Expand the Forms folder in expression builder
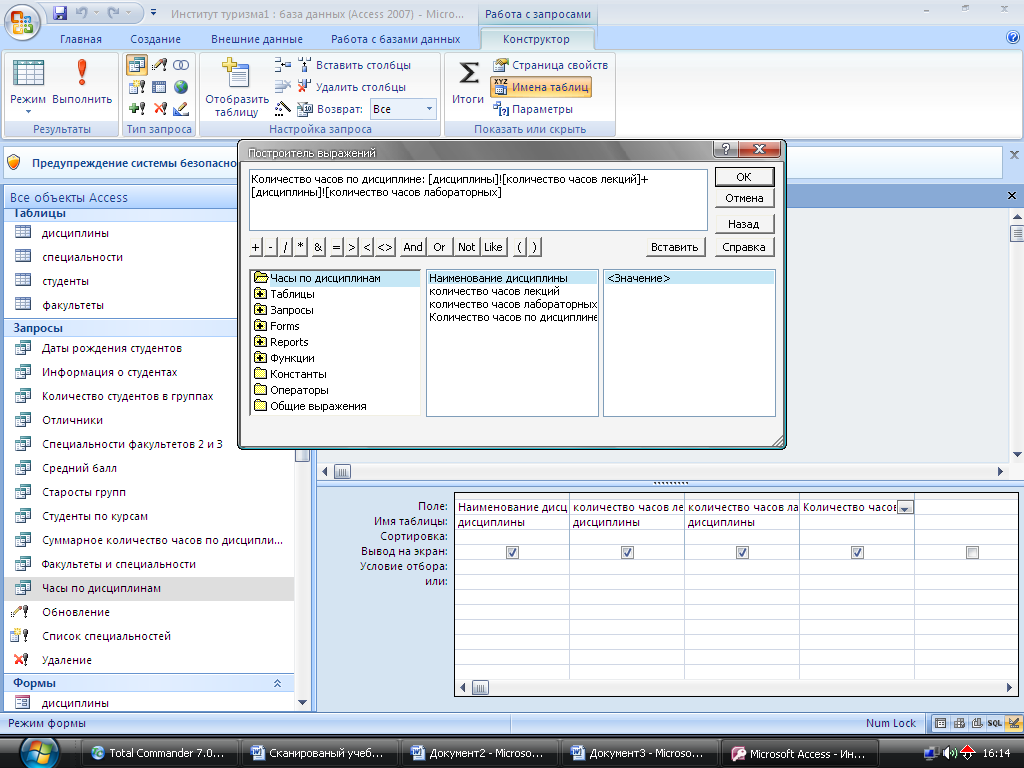 (261, 326)
